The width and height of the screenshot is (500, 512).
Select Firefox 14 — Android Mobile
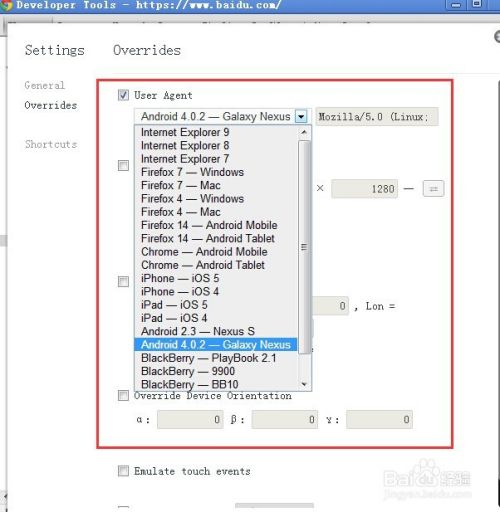click(216, 225)
